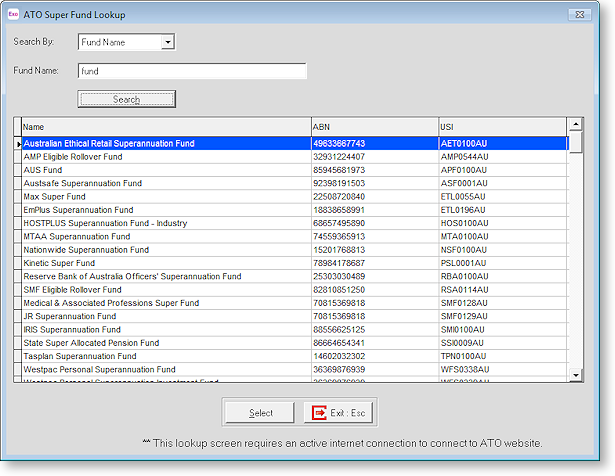Click the Select button
615x476 pixels.
pyautogui.click(x=260, y=412)
